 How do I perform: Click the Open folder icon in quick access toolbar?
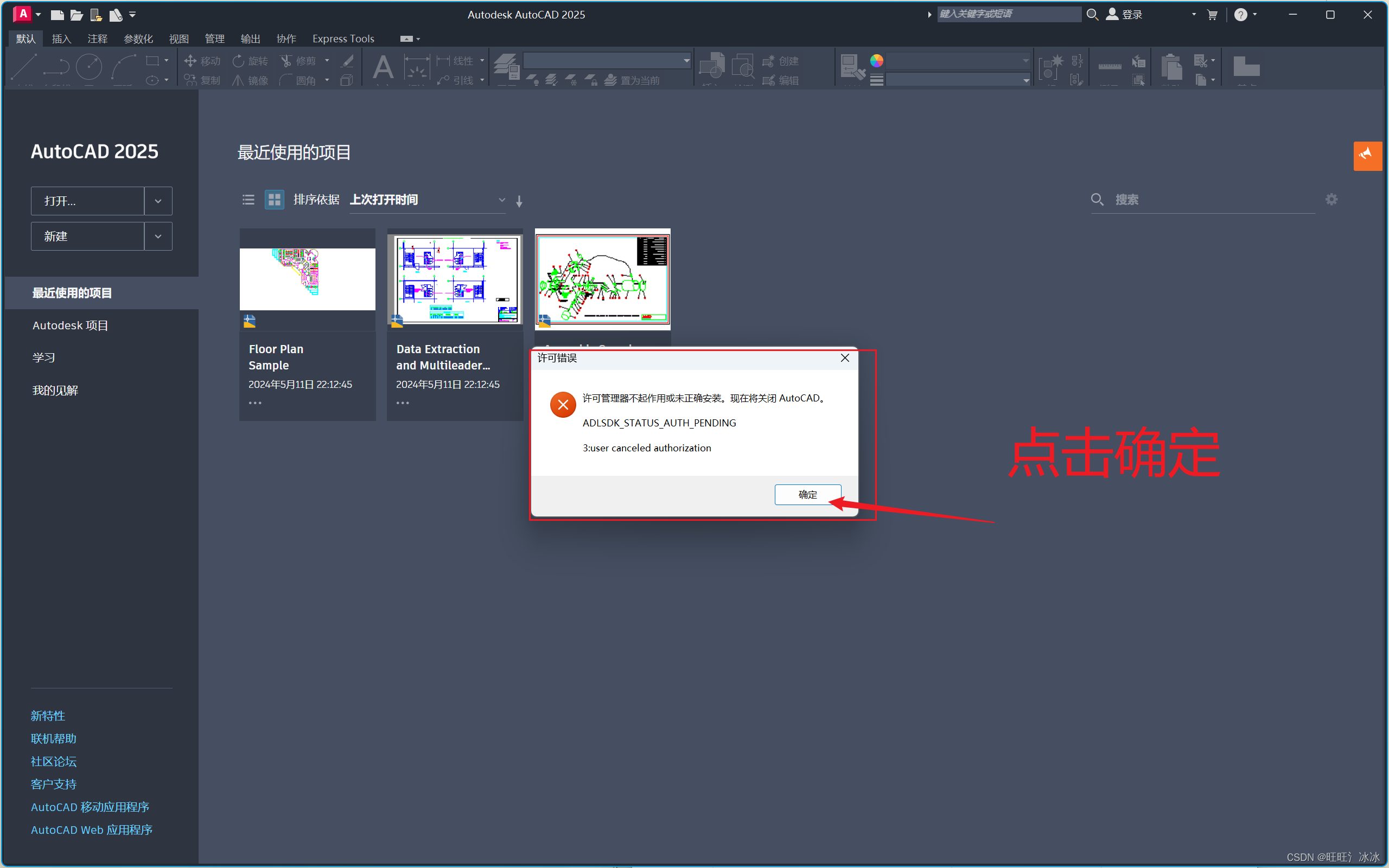[x=77, y=15]
